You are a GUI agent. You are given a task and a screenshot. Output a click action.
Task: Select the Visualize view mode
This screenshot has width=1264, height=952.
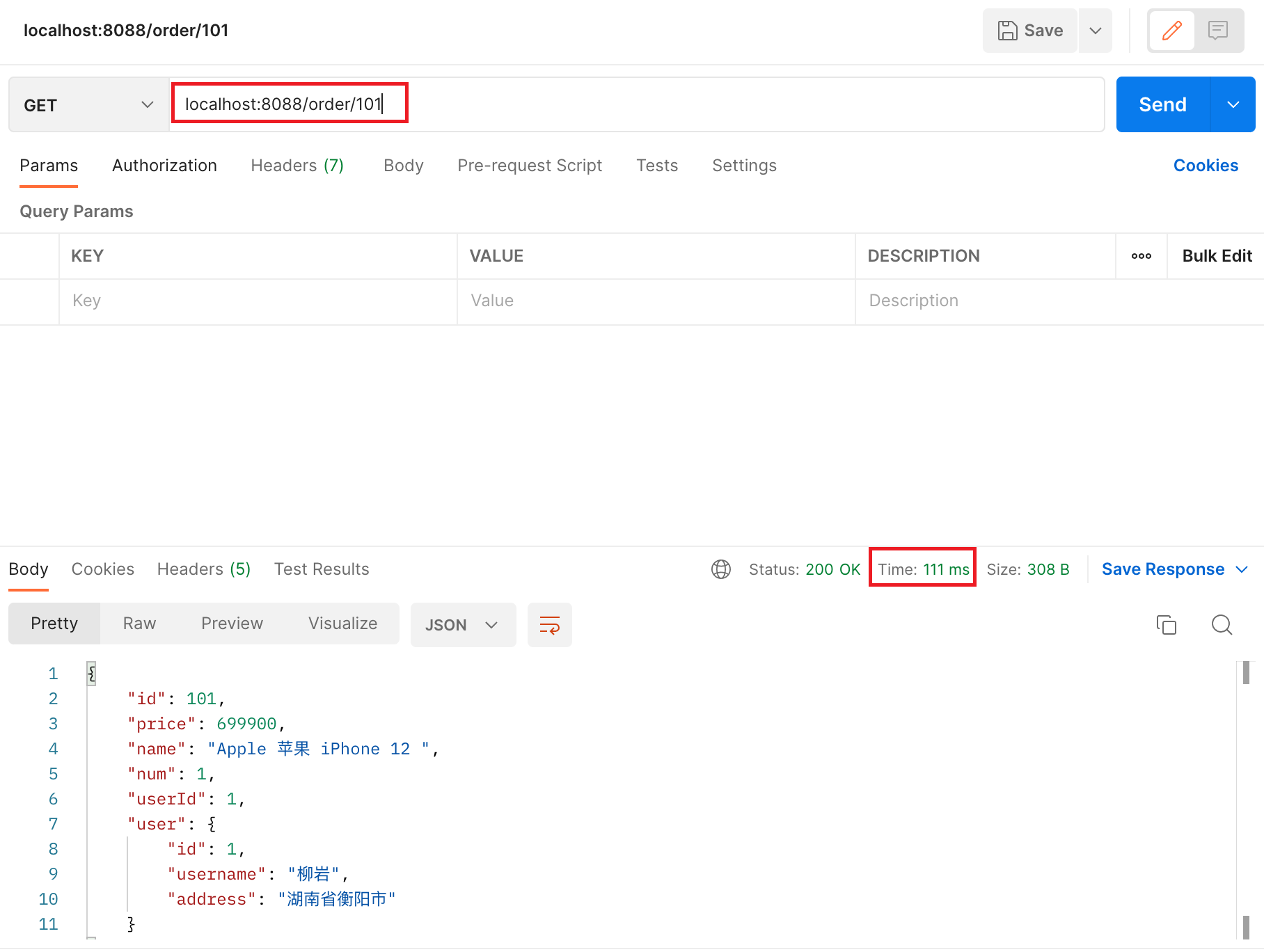[x=342, y=624]
